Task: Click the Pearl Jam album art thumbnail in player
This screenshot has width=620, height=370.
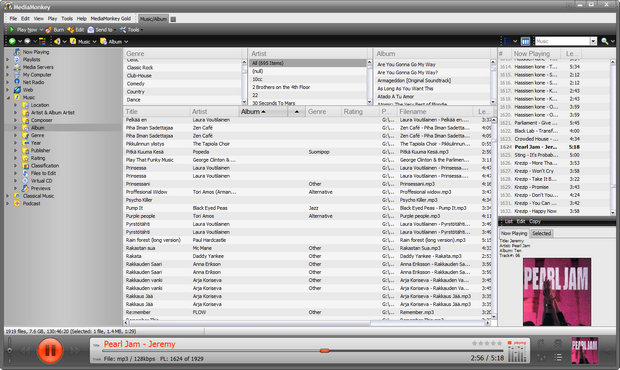Action: coord(584,350)
